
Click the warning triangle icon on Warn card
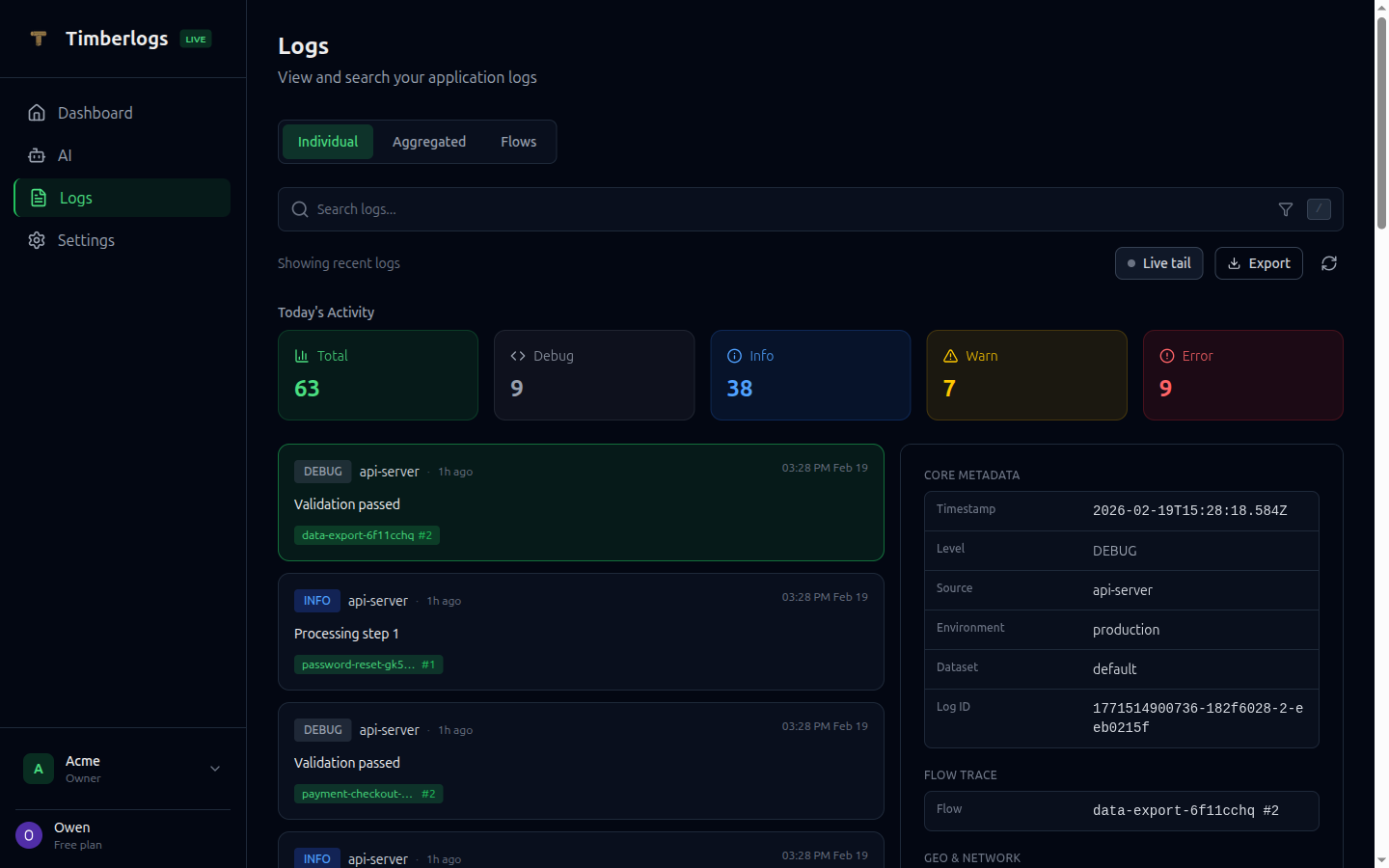pyautogui.click(x=950, y=355)
